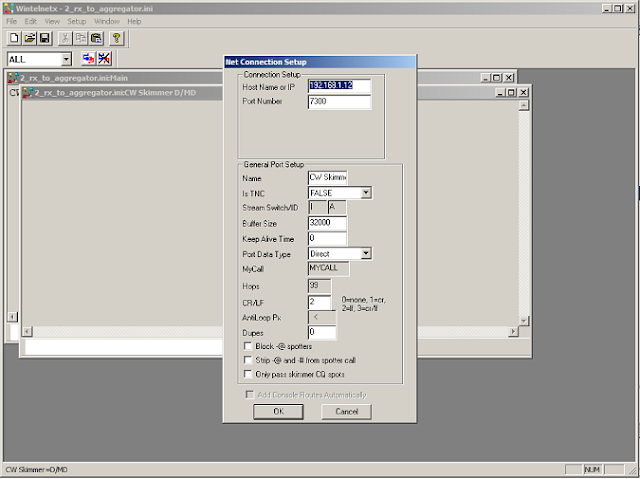640x479 pixels.
Task: Click the disconnect ports icon
Action: pyautogui.click(x=104, y=59)
